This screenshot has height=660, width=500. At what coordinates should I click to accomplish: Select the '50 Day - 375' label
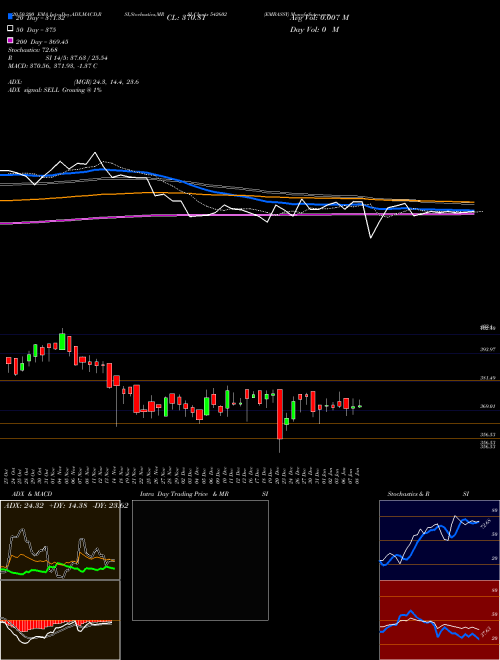(36, 30)
